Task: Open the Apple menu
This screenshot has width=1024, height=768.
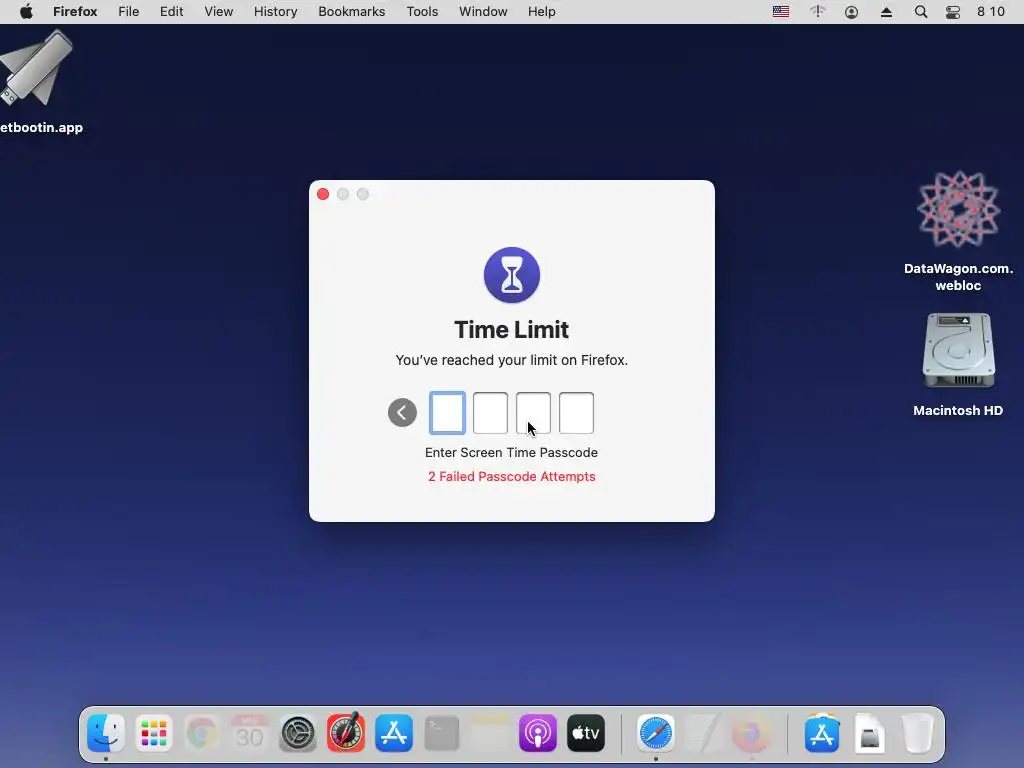Action: tap(26, 12)
